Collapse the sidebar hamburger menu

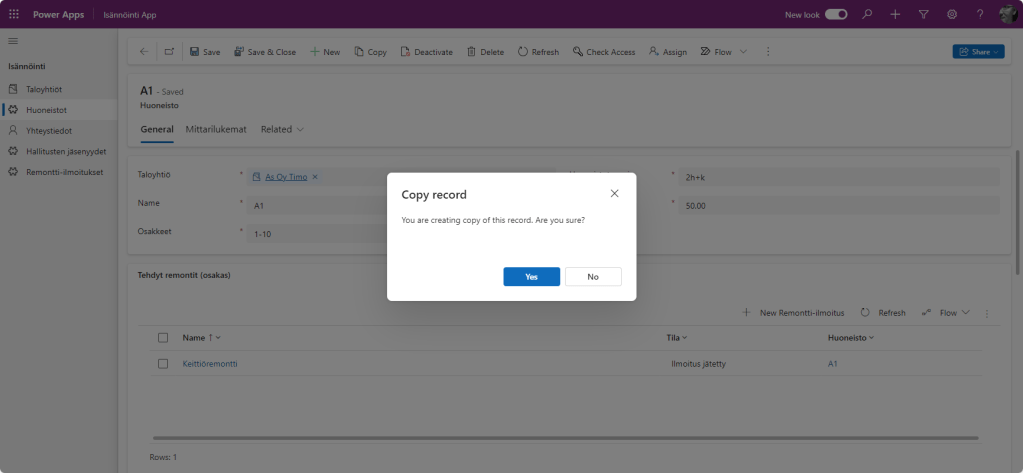pos(13,40)
